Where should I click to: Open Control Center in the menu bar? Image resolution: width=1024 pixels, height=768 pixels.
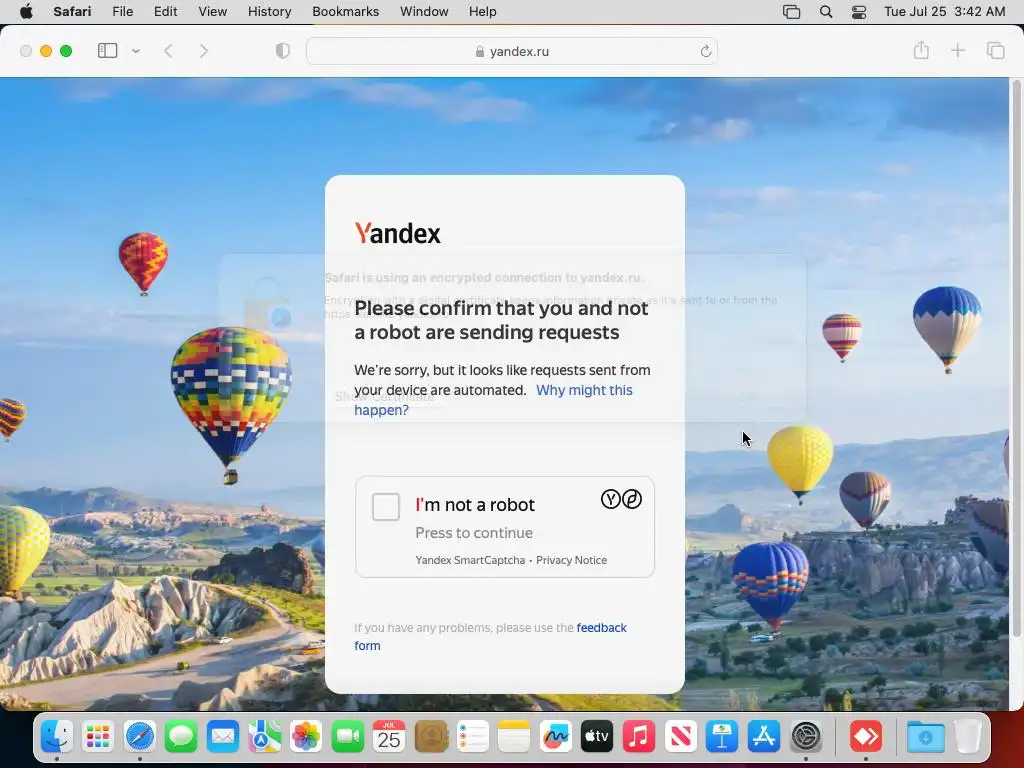[x=859, y=12]
